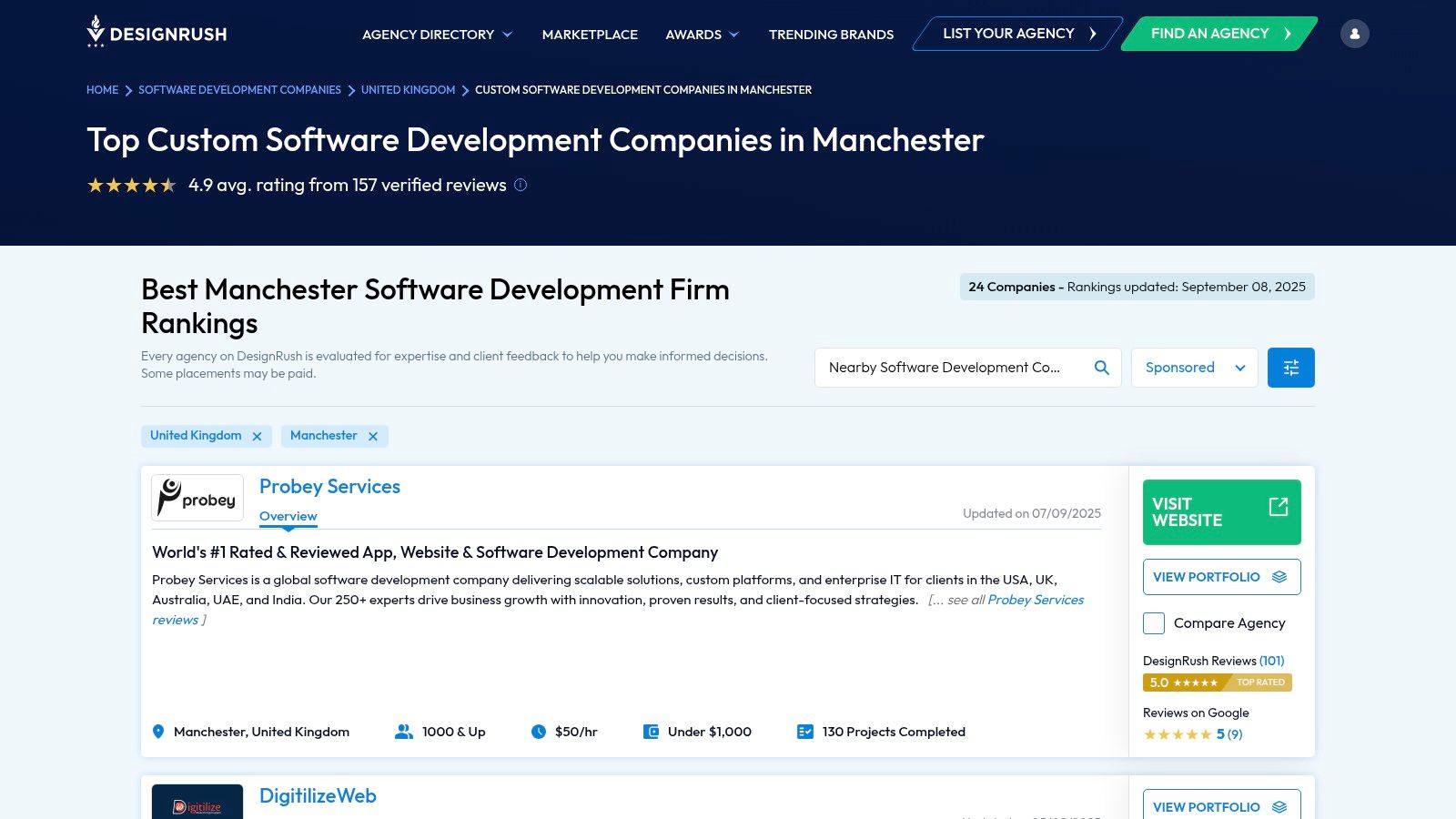Click the team size people icon
Screen dimensions: 1456x819
click(403, 732)
